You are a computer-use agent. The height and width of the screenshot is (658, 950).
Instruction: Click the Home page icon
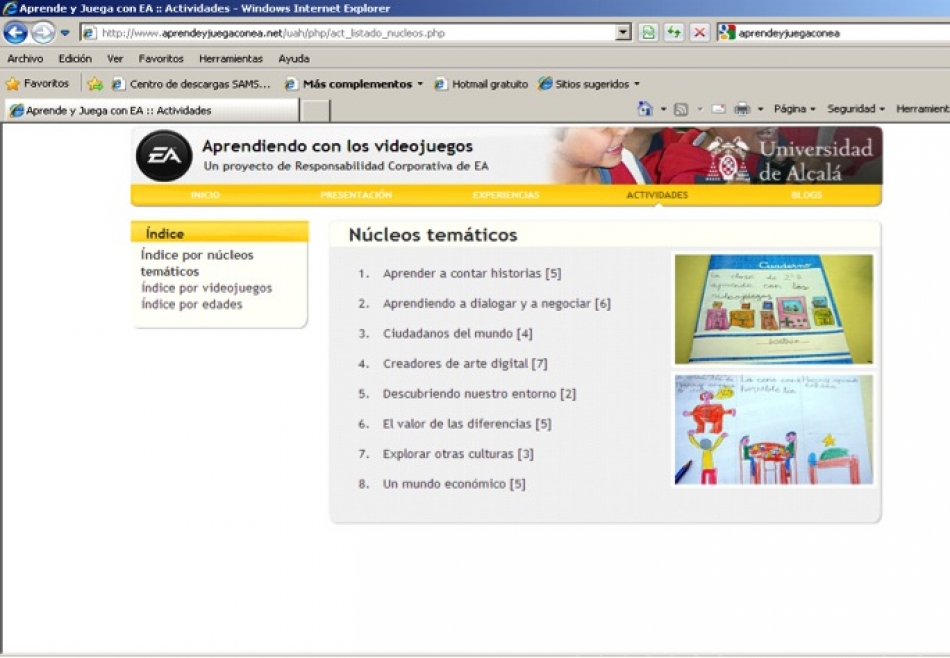(646, 109)
